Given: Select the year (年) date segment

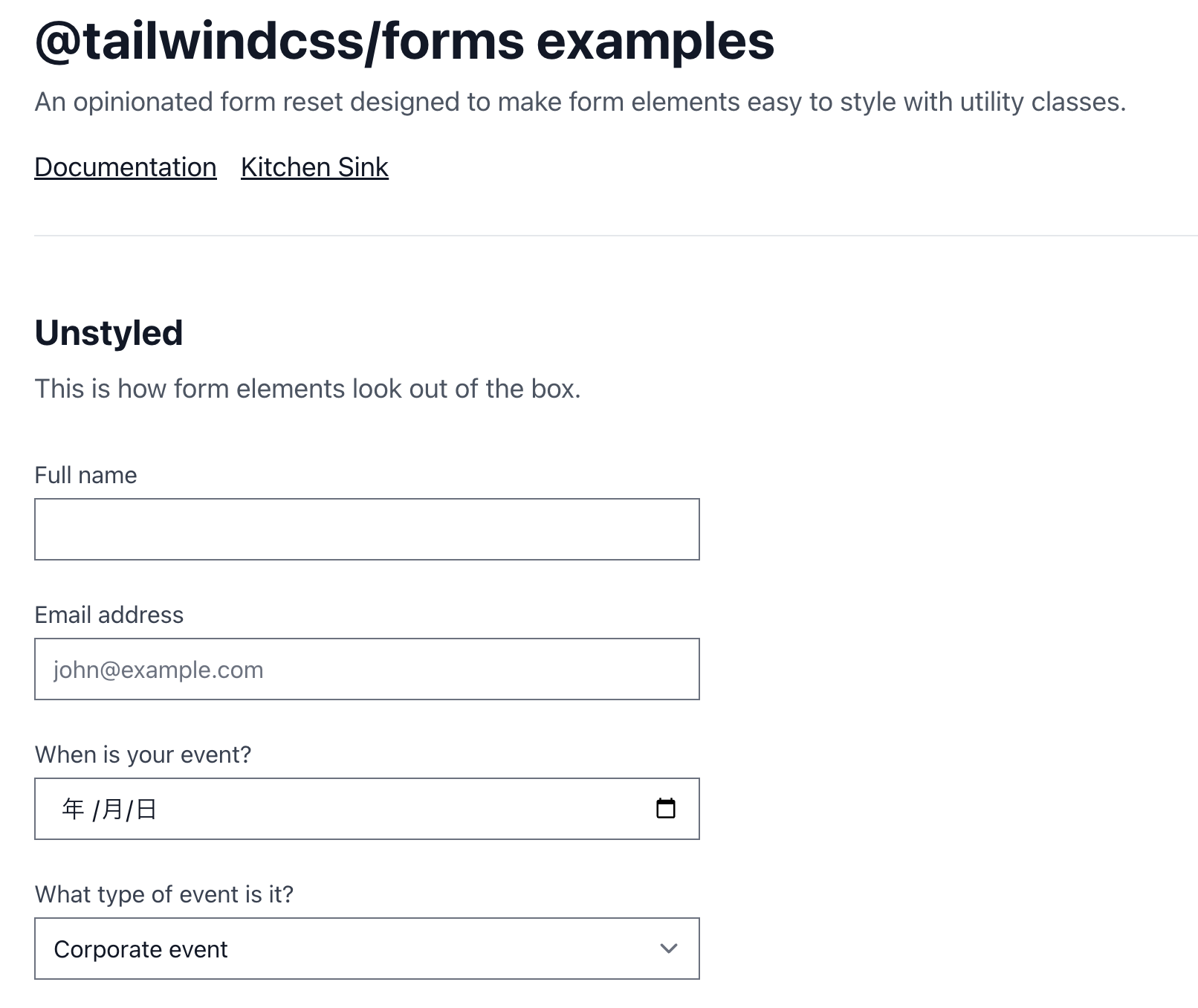Looking at the screenshot, I should coord(73,809).
